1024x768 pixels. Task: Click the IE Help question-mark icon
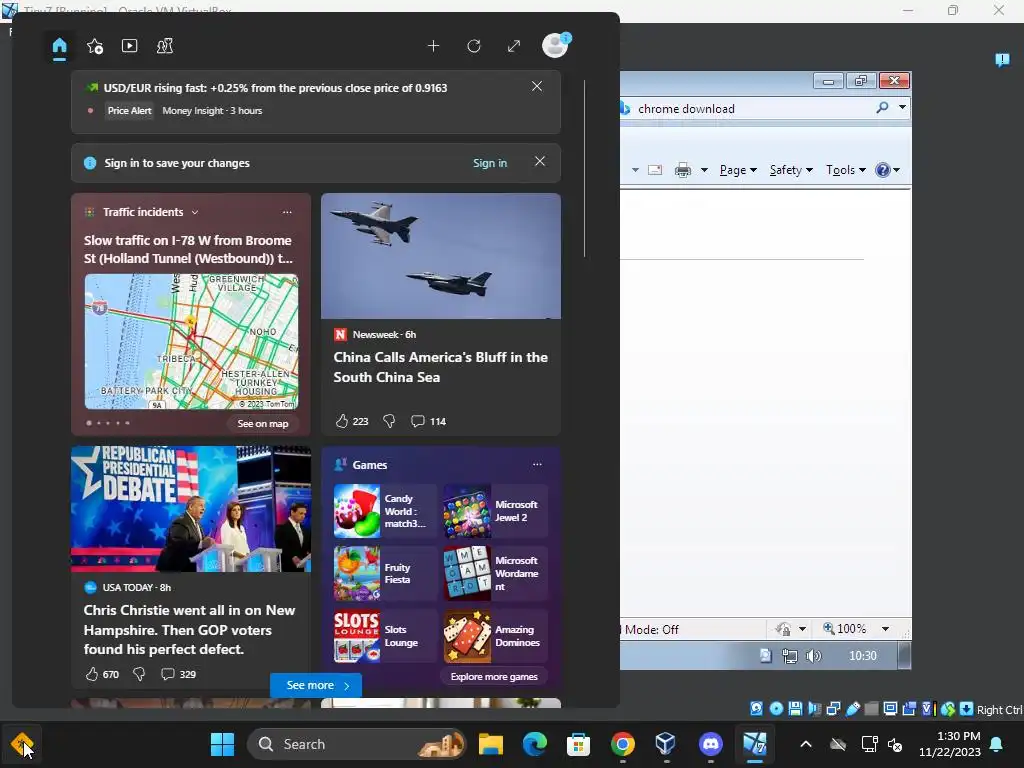[883, 170]
